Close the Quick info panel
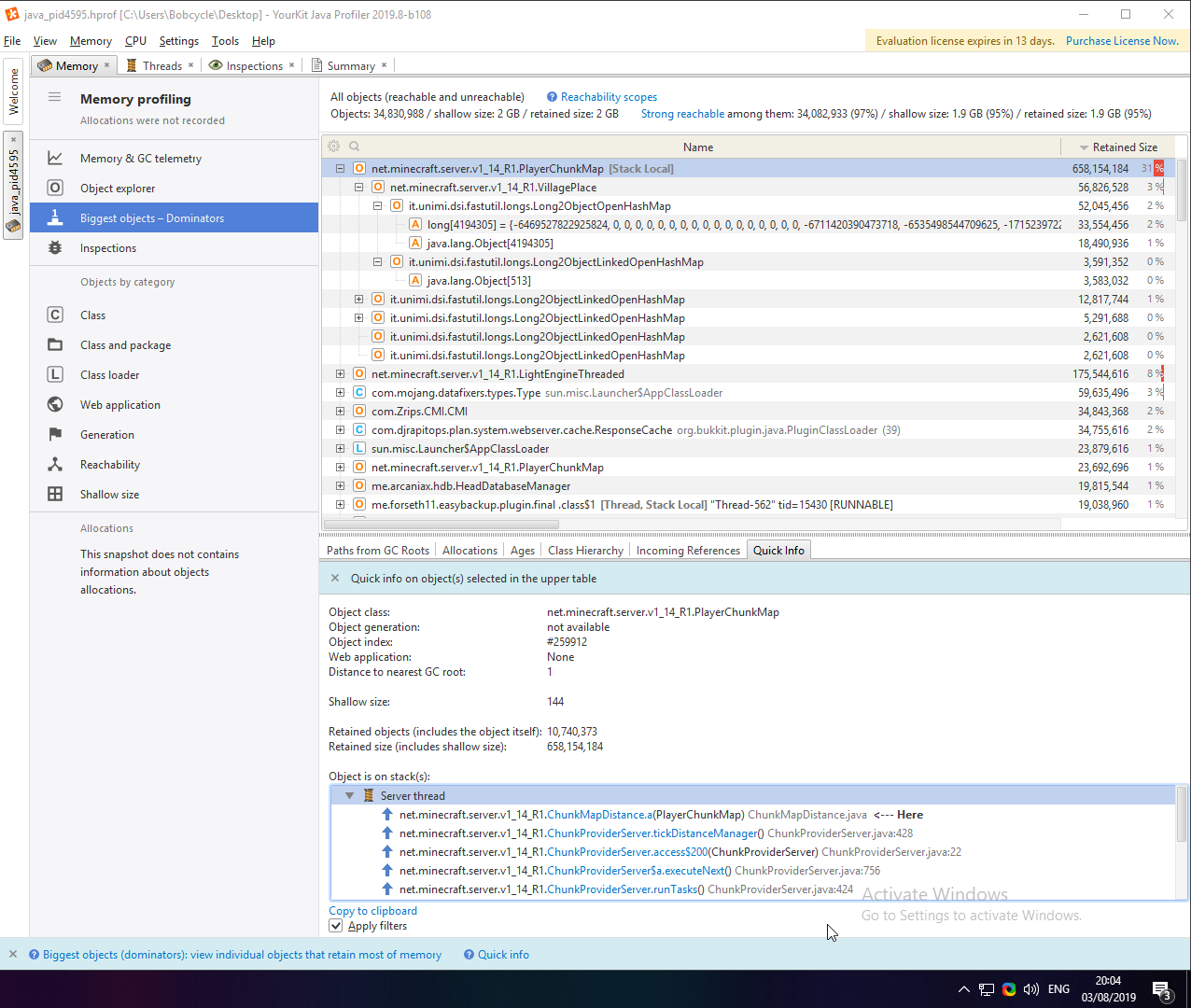 point(335,579)
